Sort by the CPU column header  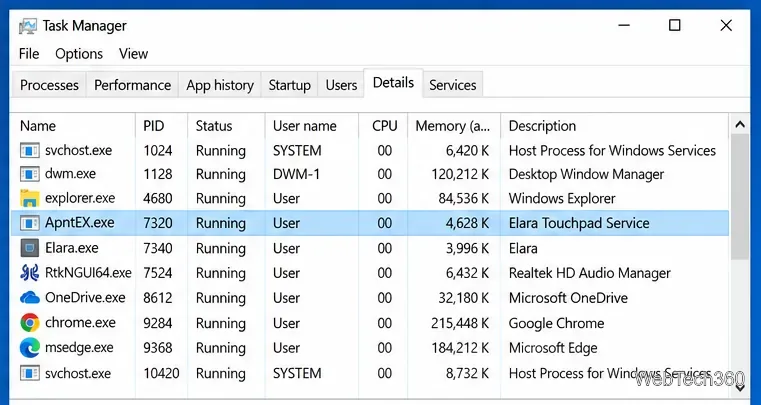(383, 126)
